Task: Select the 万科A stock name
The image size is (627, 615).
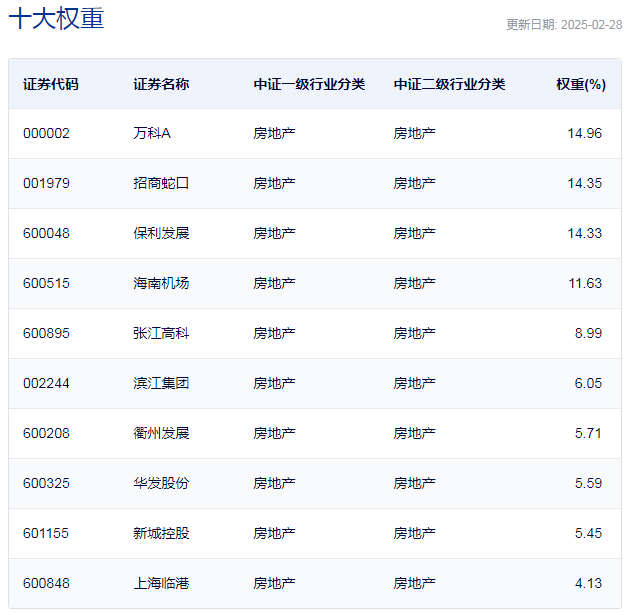Action: pos(152,133)
